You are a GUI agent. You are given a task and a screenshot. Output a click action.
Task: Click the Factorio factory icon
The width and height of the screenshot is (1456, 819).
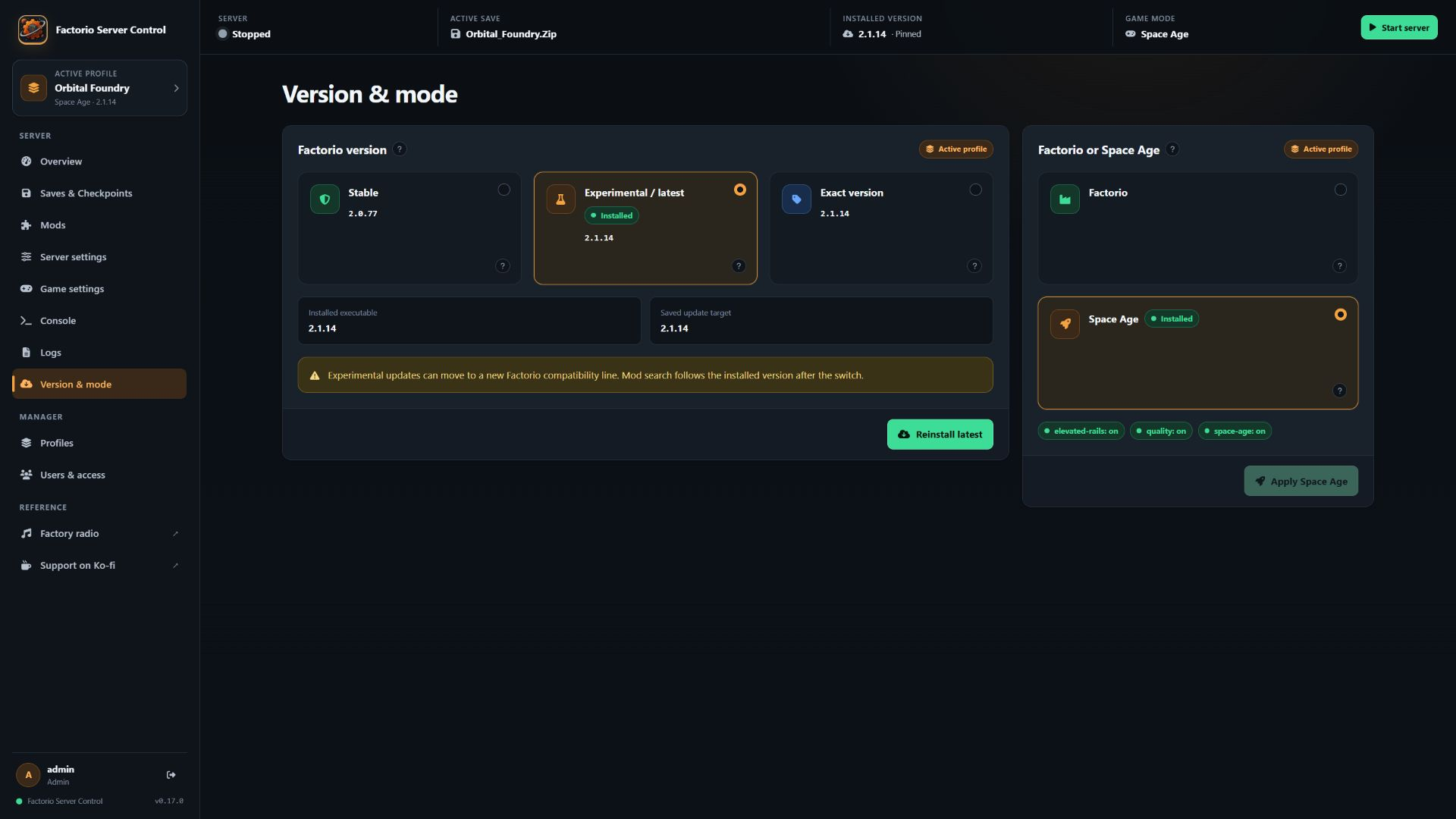(1065, 199)
